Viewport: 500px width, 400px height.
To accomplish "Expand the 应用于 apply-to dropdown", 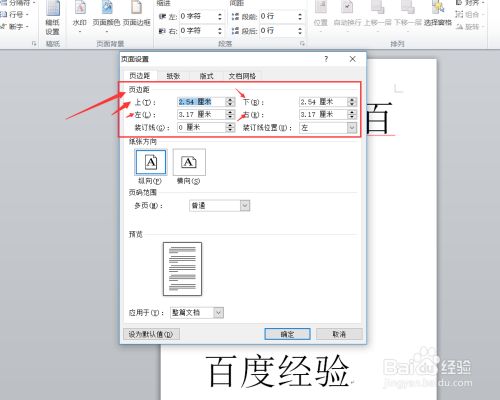I will pyautogui.click(x=218, y=313).
